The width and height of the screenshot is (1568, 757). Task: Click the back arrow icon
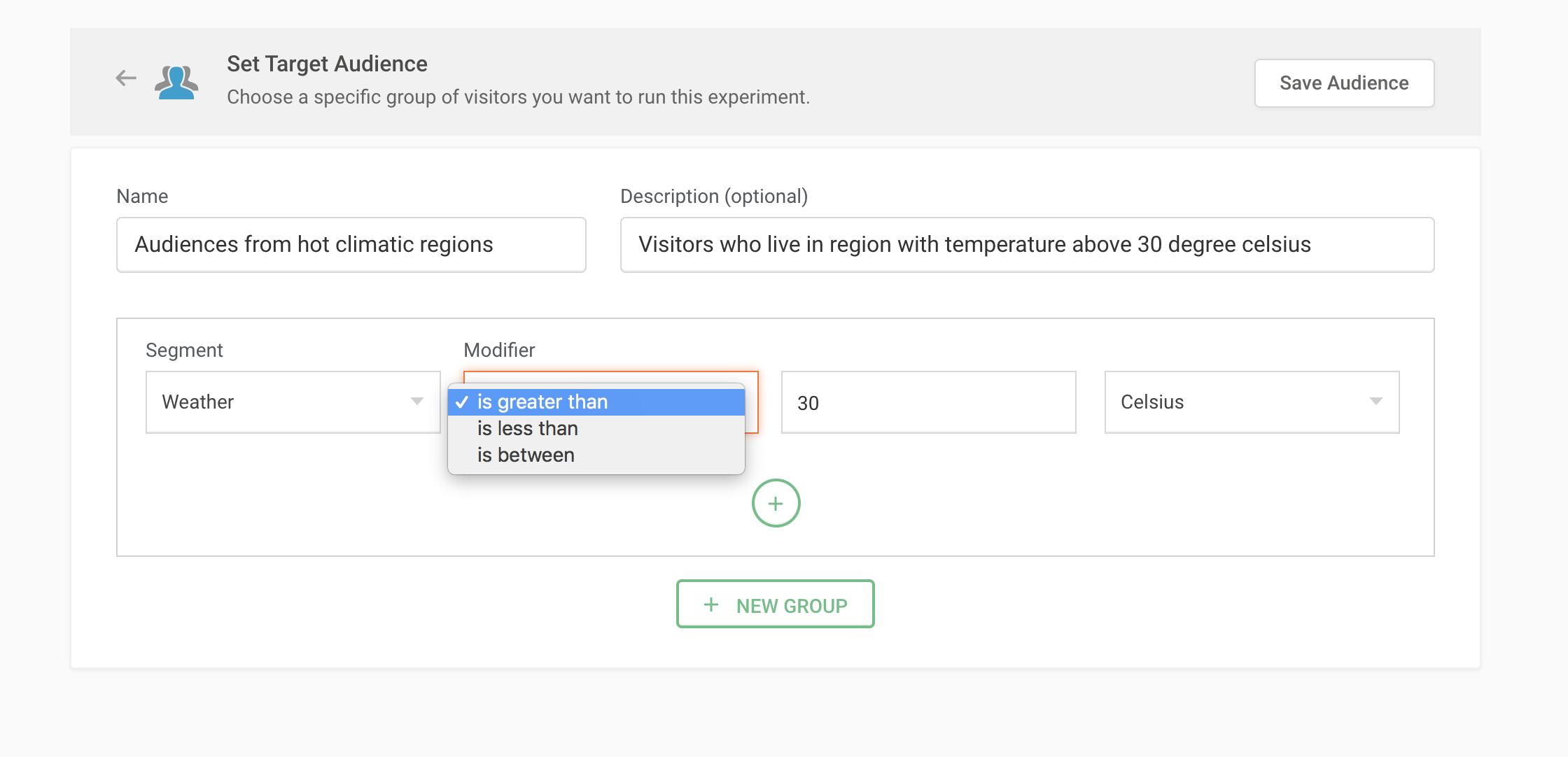(x=126, y=78)
